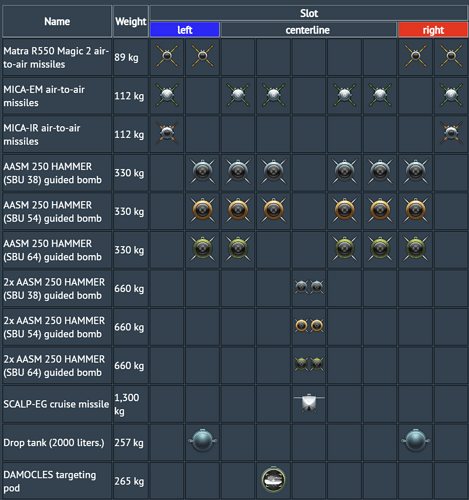469x500 pixels.
Task: Click the Drop tank (2000 liters.) name cell
Action: coord(57,442)
